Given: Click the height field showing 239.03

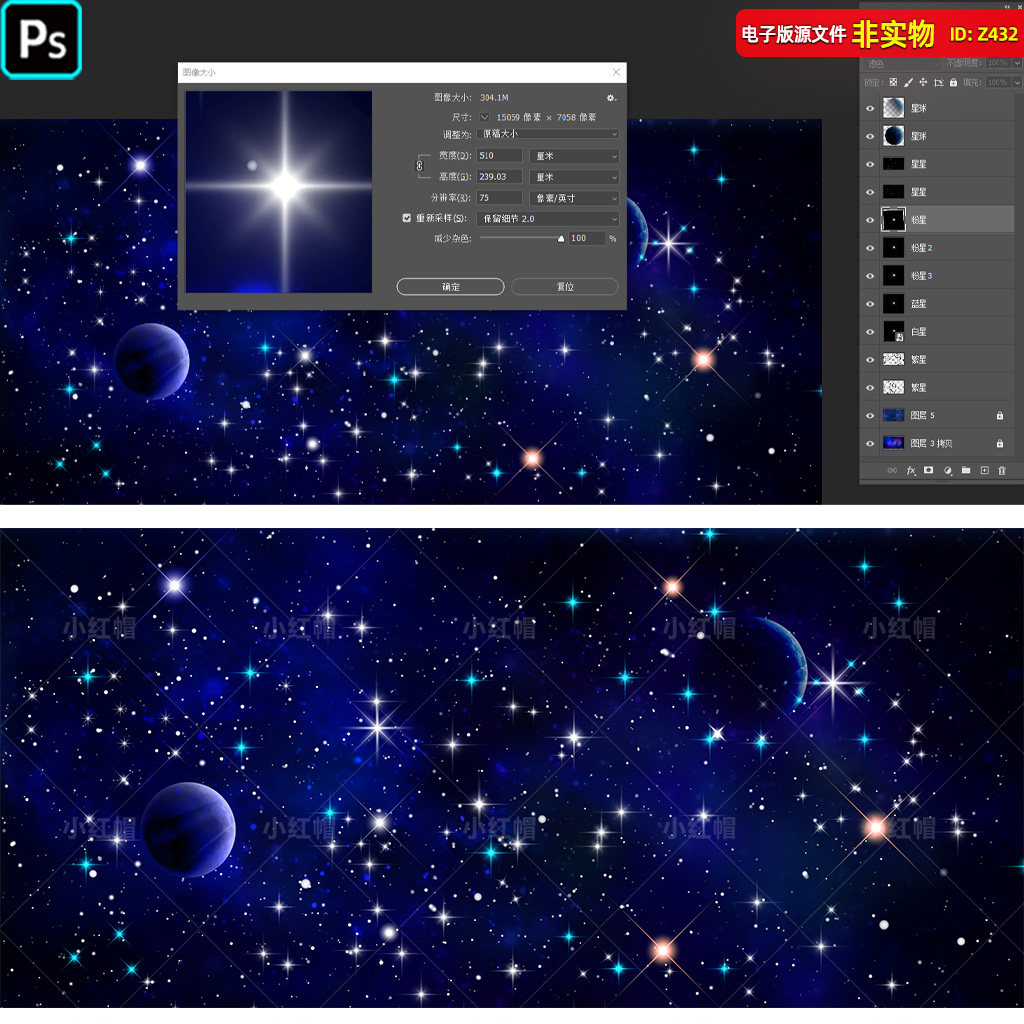Looking at the screenshot, I should [x=500, y=176].
